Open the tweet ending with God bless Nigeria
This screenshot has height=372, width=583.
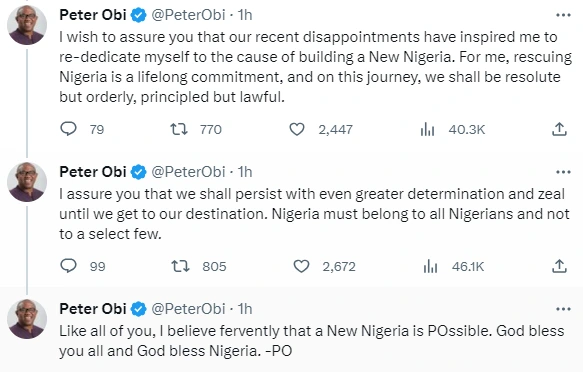[312, 341]
